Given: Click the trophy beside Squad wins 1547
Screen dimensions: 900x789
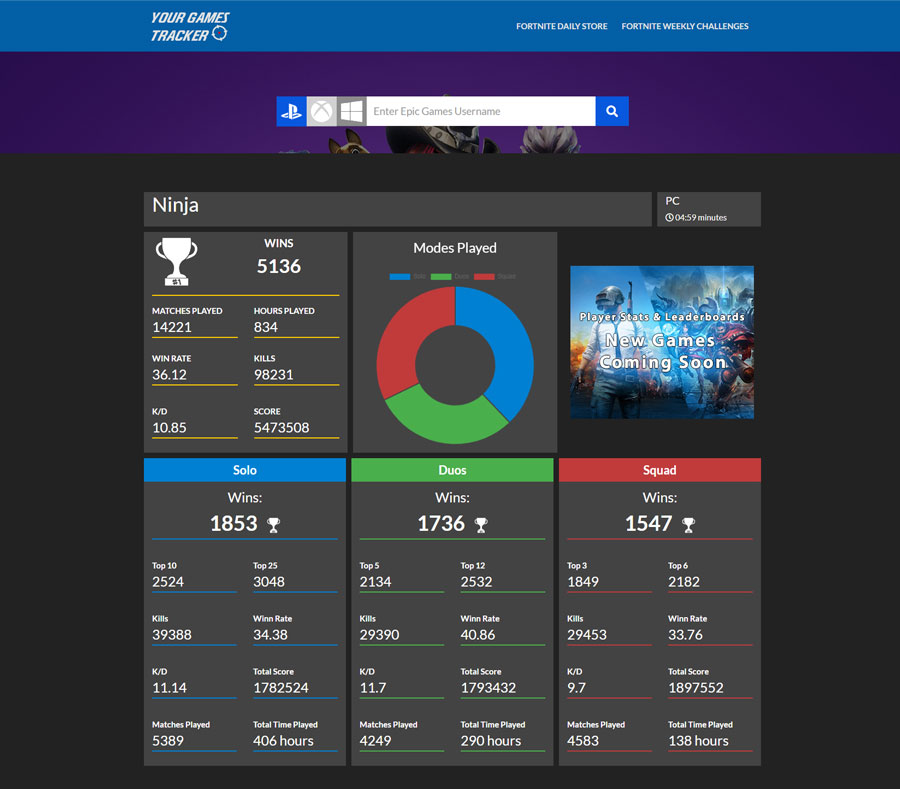Looking at the screenshot, I should click(x=688, y=524).
